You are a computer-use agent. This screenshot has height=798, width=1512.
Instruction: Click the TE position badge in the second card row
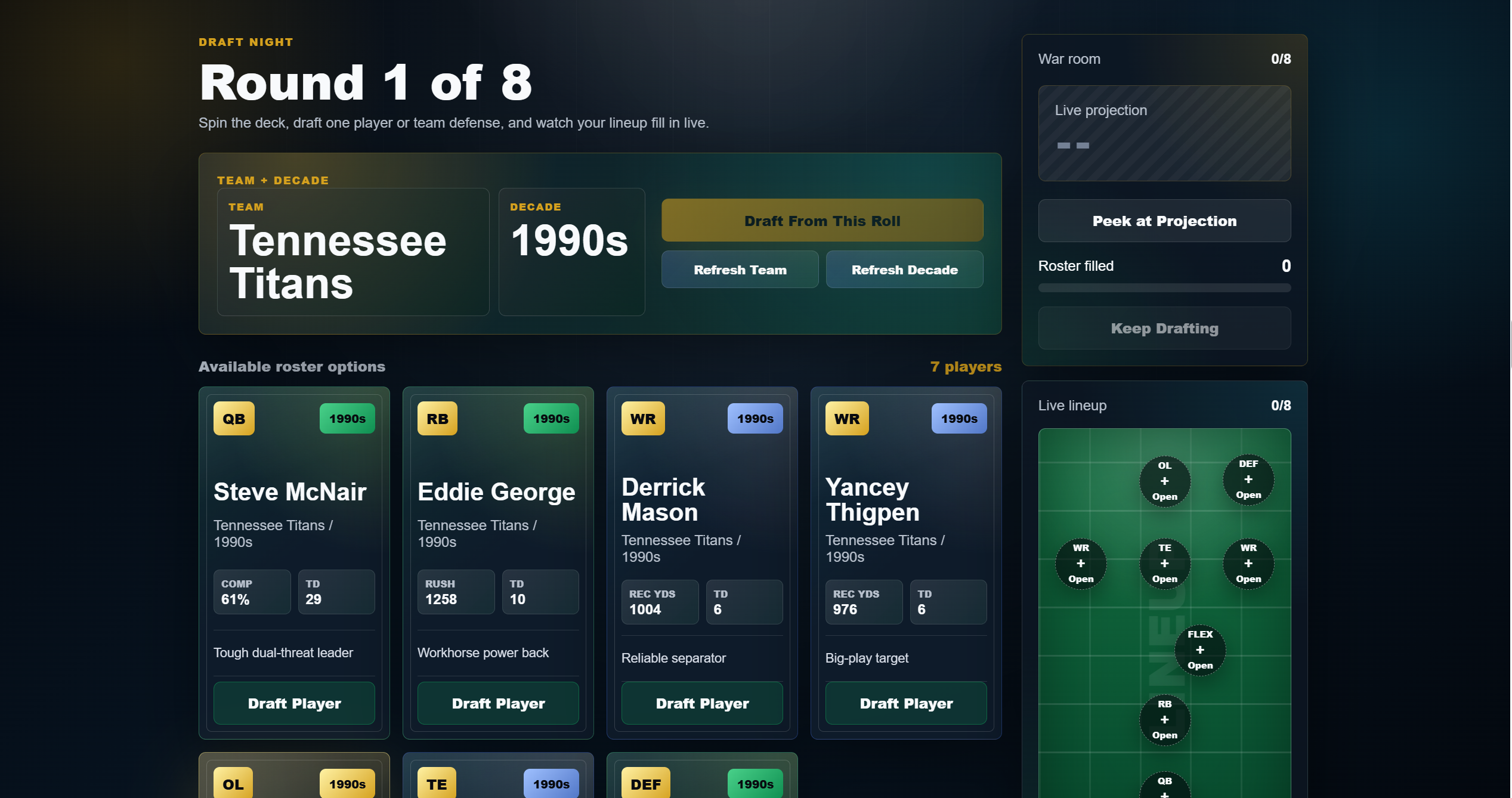[437, 783]
